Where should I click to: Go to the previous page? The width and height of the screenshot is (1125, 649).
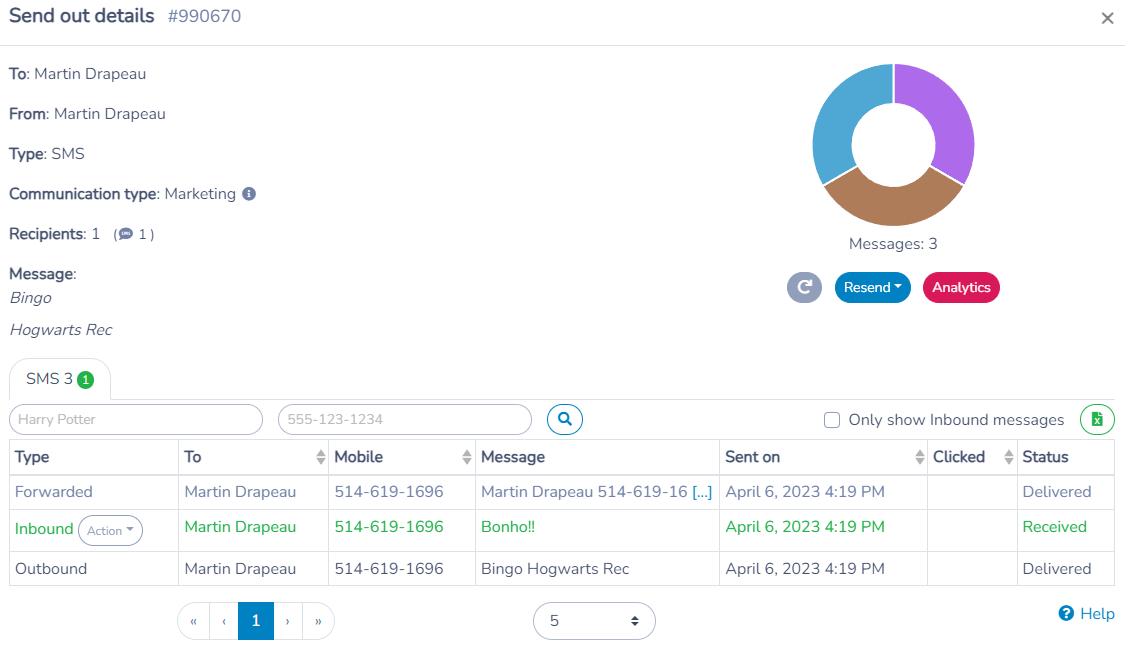pos(224,621)
